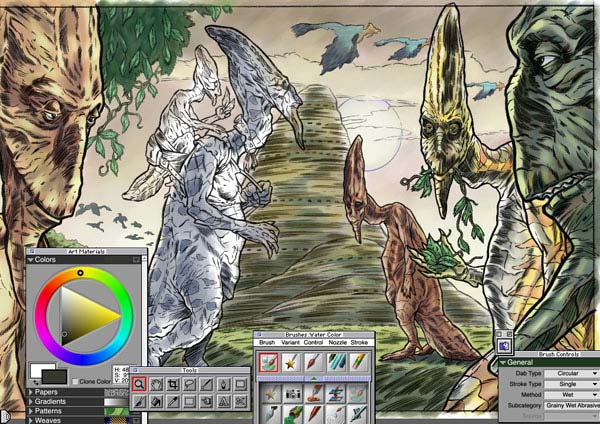600x424 pixels.
Task: Open the Brush menu in Brushes palette
Action: point(267,342)
